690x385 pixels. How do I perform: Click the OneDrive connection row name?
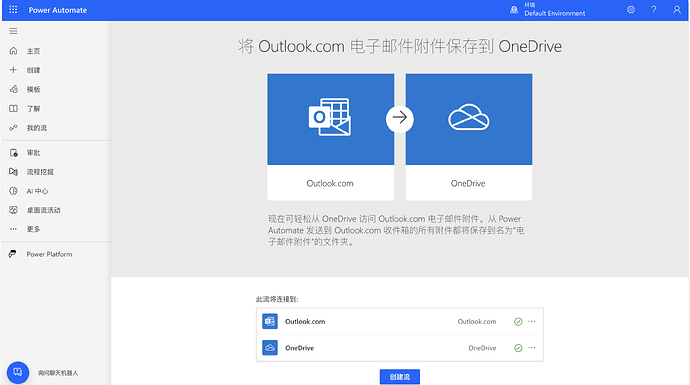click(299, 348)
